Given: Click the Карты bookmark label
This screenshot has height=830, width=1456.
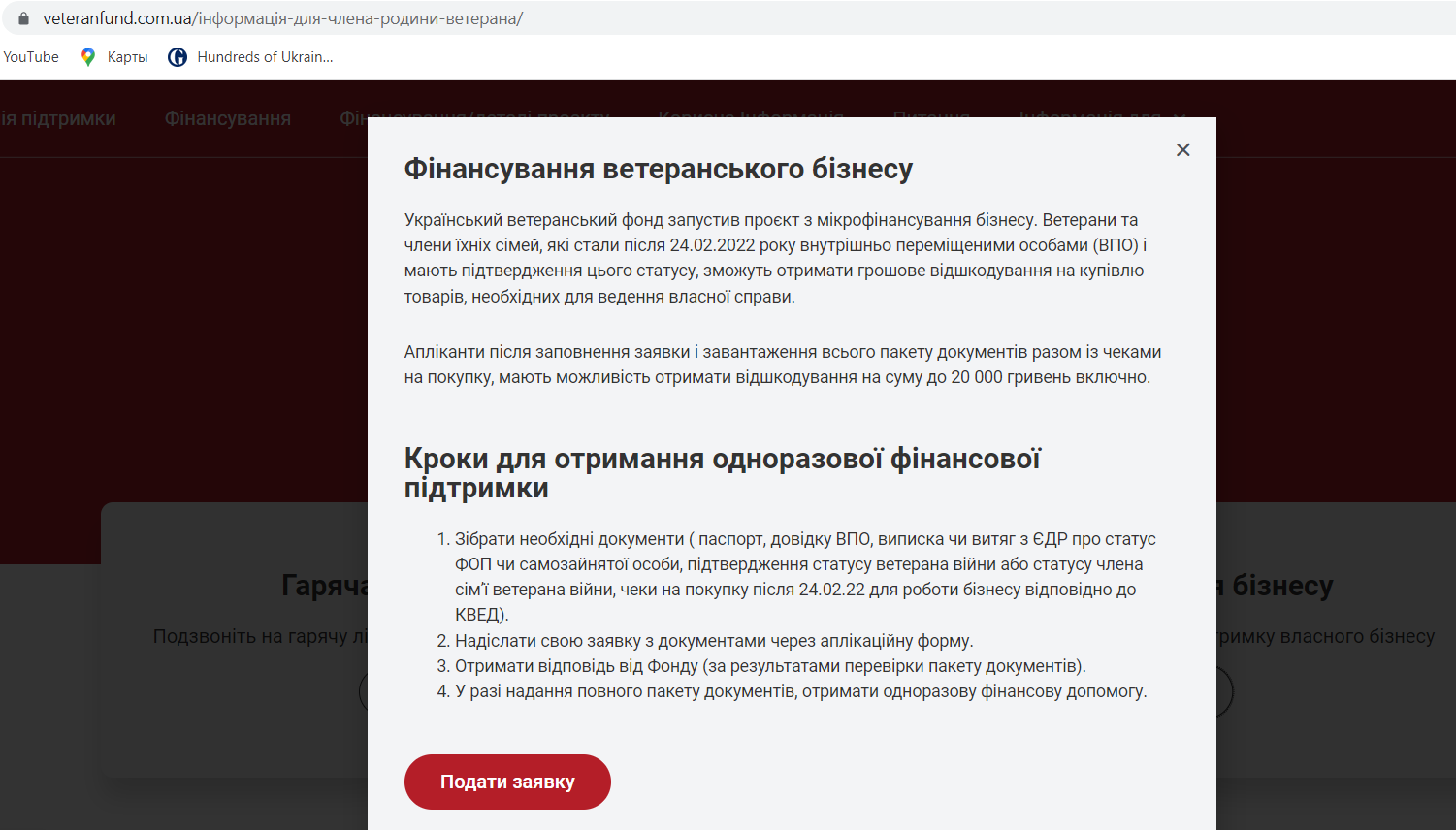Looking at the screenshot, I should point(127,57).
